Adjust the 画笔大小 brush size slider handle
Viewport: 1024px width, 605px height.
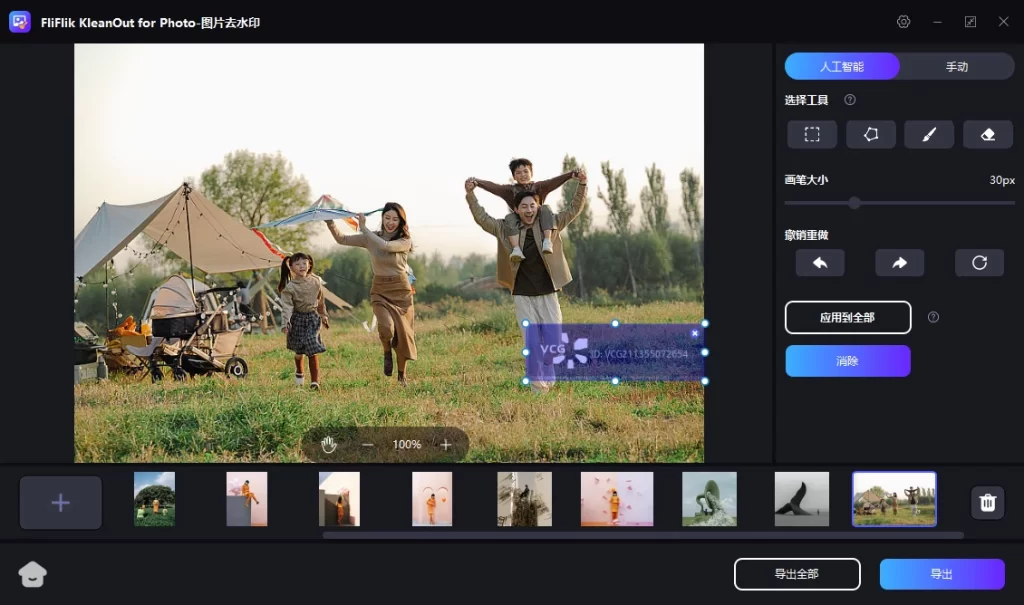854,203
